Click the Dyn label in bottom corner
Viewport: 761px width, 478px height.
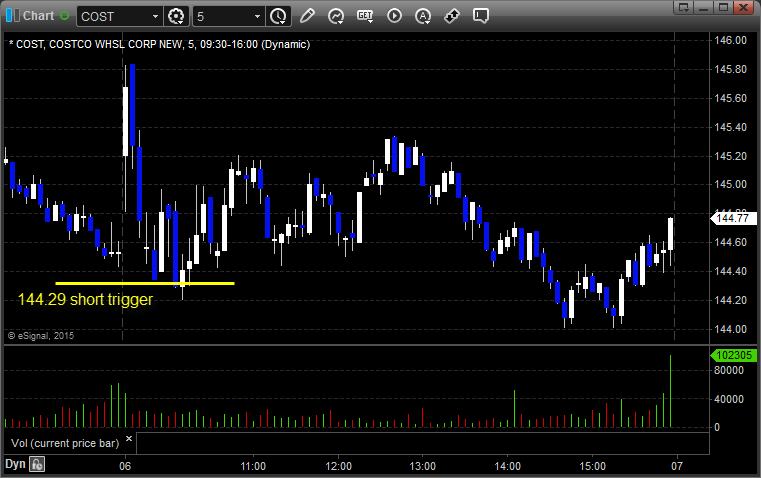click(x=15, y=464)
